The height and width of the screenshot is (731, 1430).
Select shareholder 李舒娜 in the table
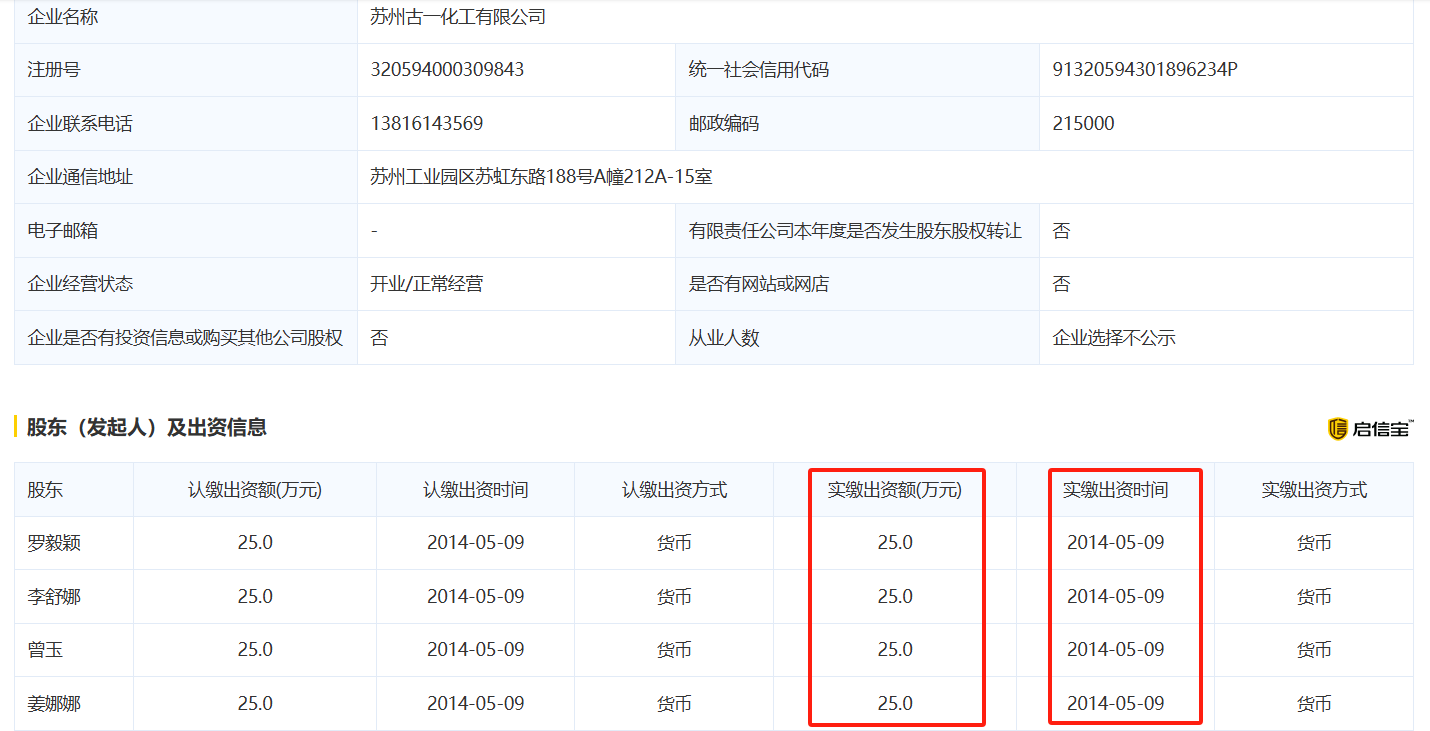point(47,595)
